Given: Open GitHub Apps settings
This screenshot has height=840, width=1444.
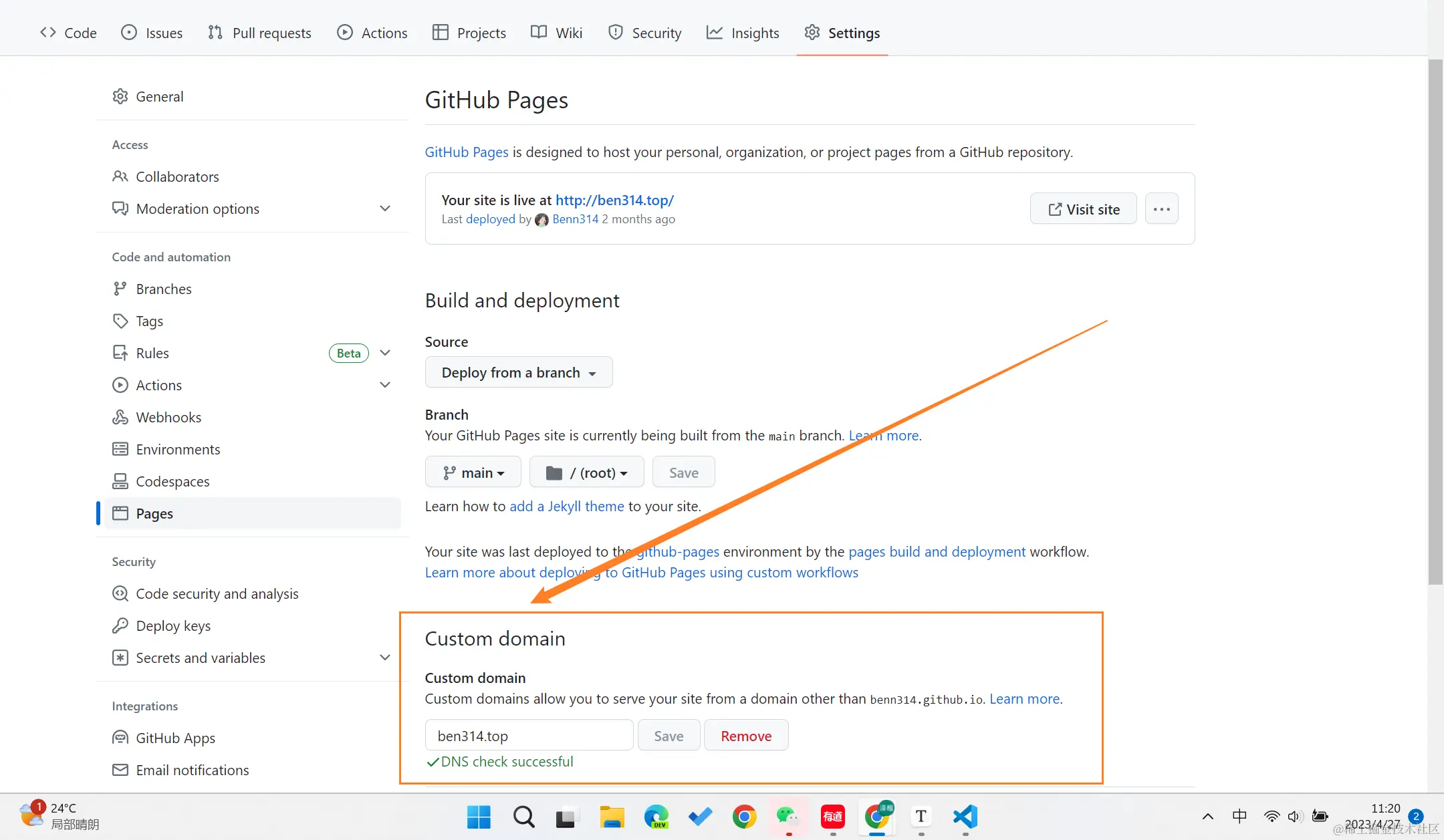Looking at the screenshot, I should (x=175, y=738).
